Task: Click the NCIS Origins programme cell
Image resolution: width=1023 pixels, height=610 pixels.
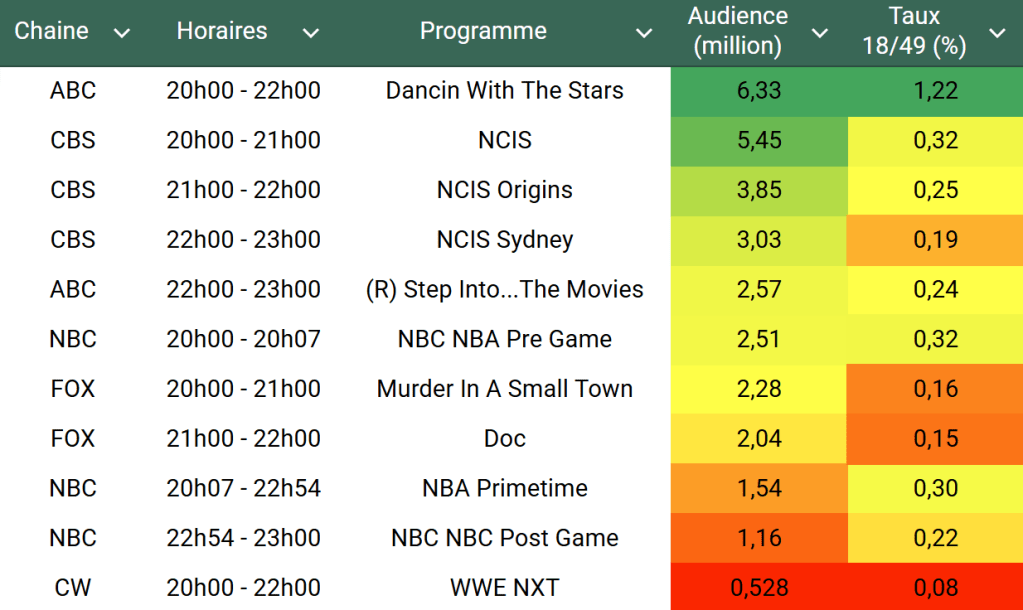Action: pyautogui.click(x=504, y=190)
